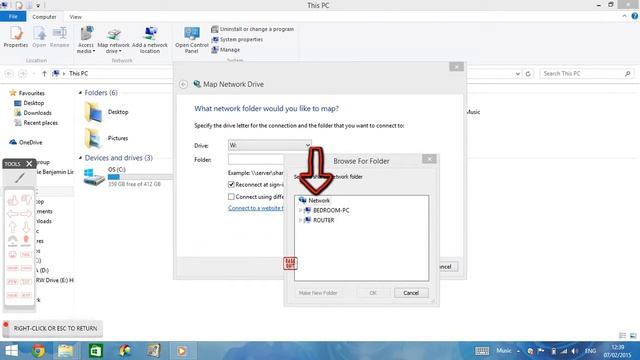Select thumbs-up stamp in TOOLS panel
Image resolution: width=640 pixels, height=360 pixels.
tap(13, 200)
